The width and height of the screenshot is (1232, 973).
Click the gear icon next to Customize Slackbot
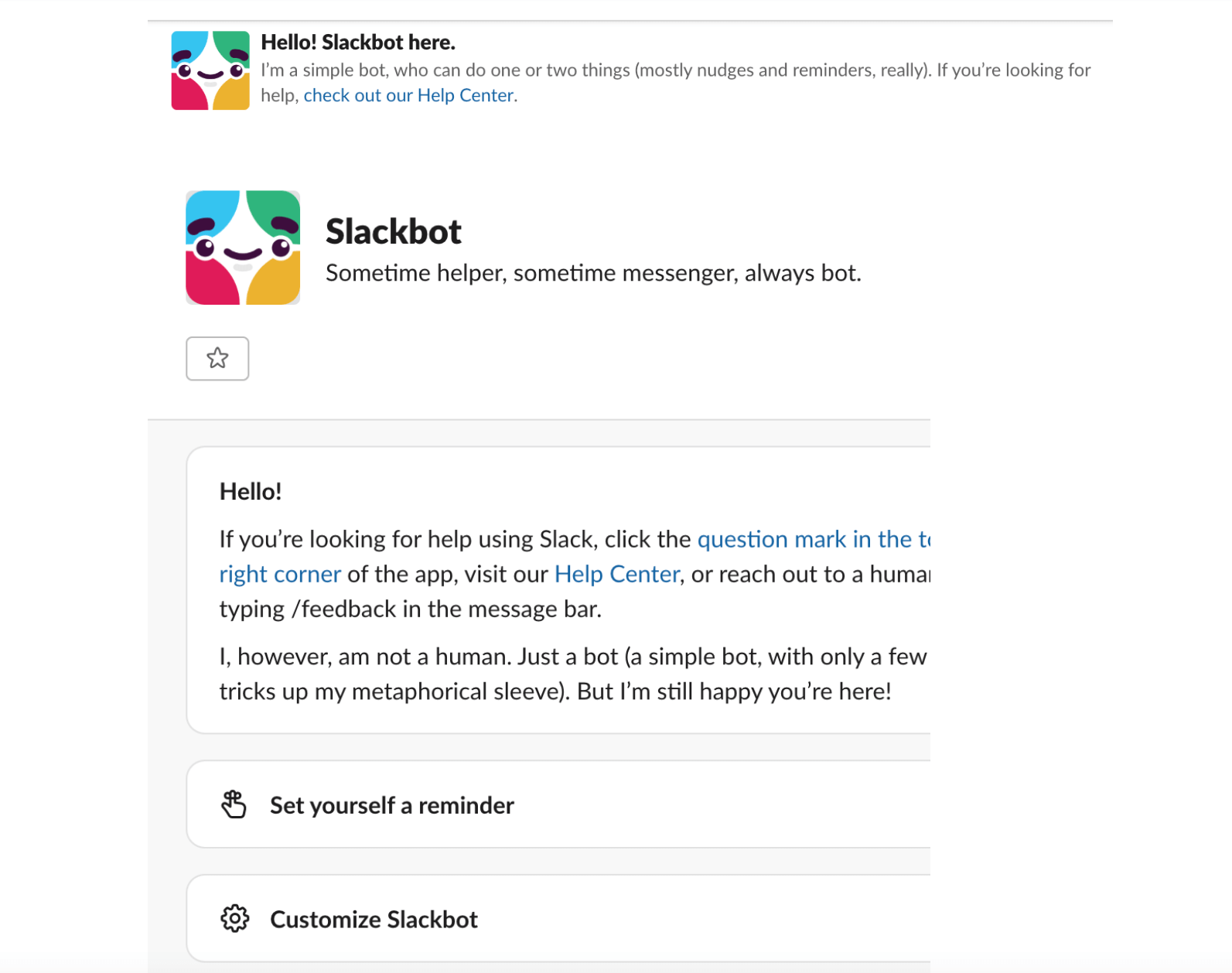point(234,919)
